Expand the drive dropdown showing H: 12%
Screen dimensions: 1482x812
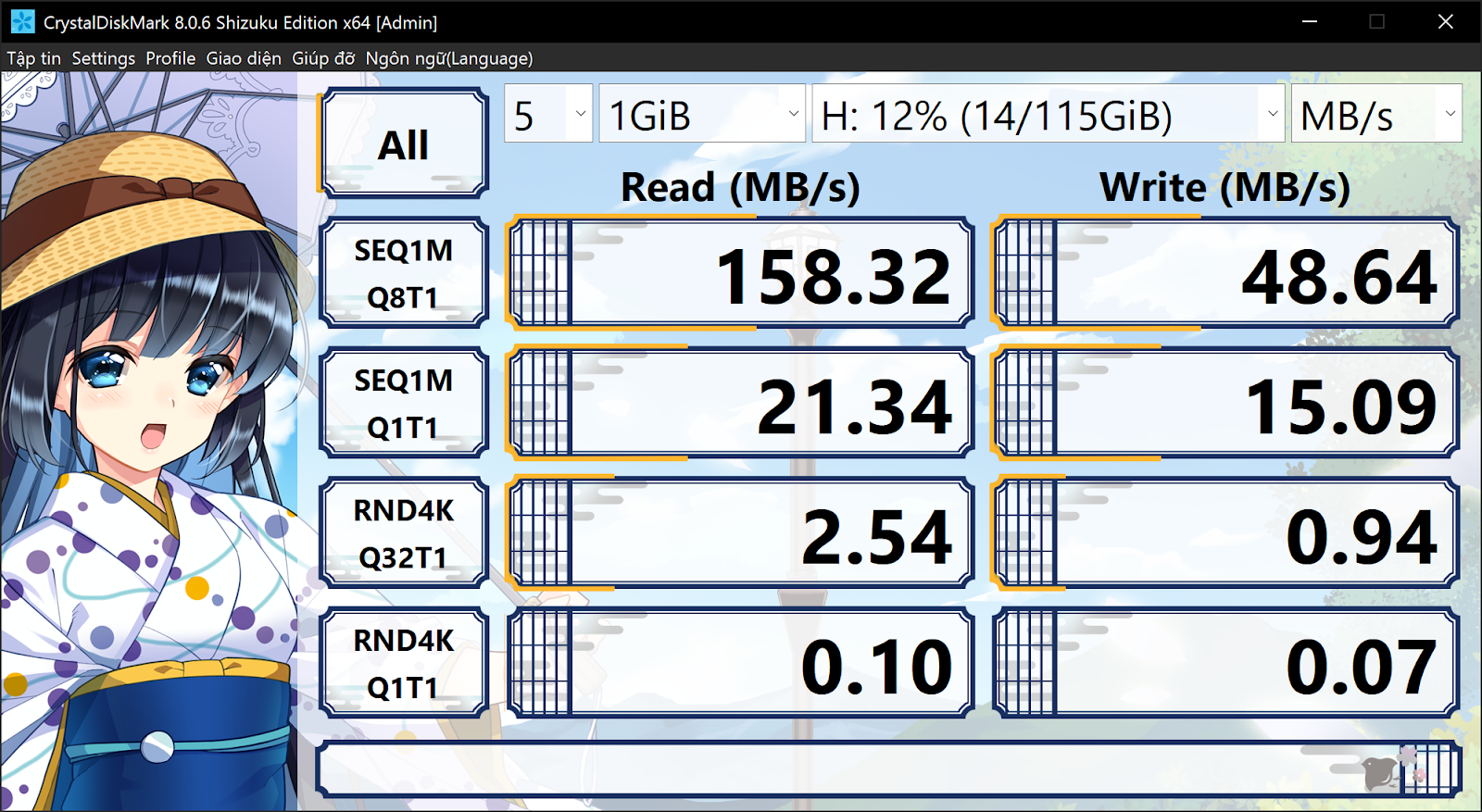1049,114
